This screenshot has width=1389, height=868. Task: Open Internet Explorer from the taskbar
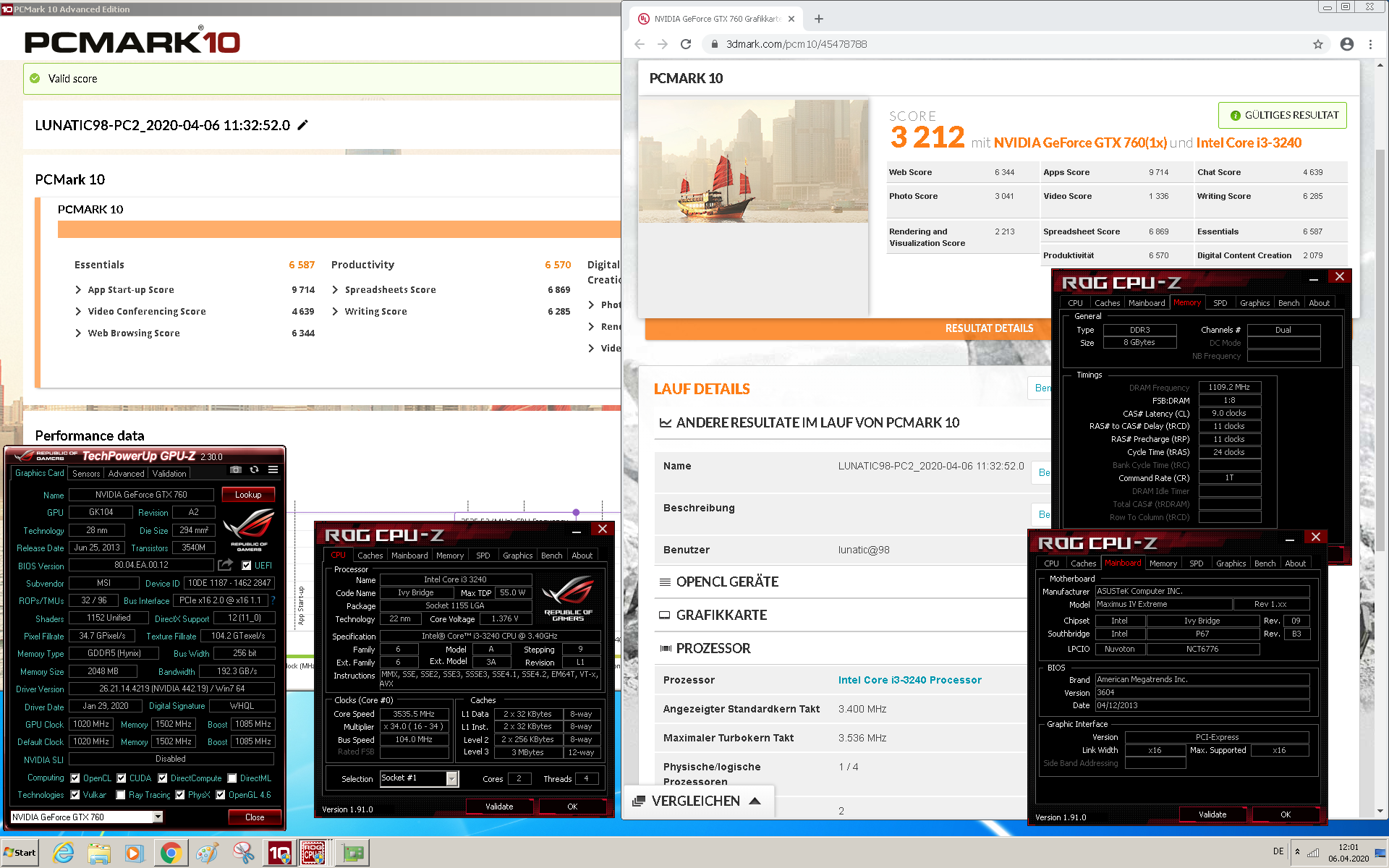(x=64, y=853)
